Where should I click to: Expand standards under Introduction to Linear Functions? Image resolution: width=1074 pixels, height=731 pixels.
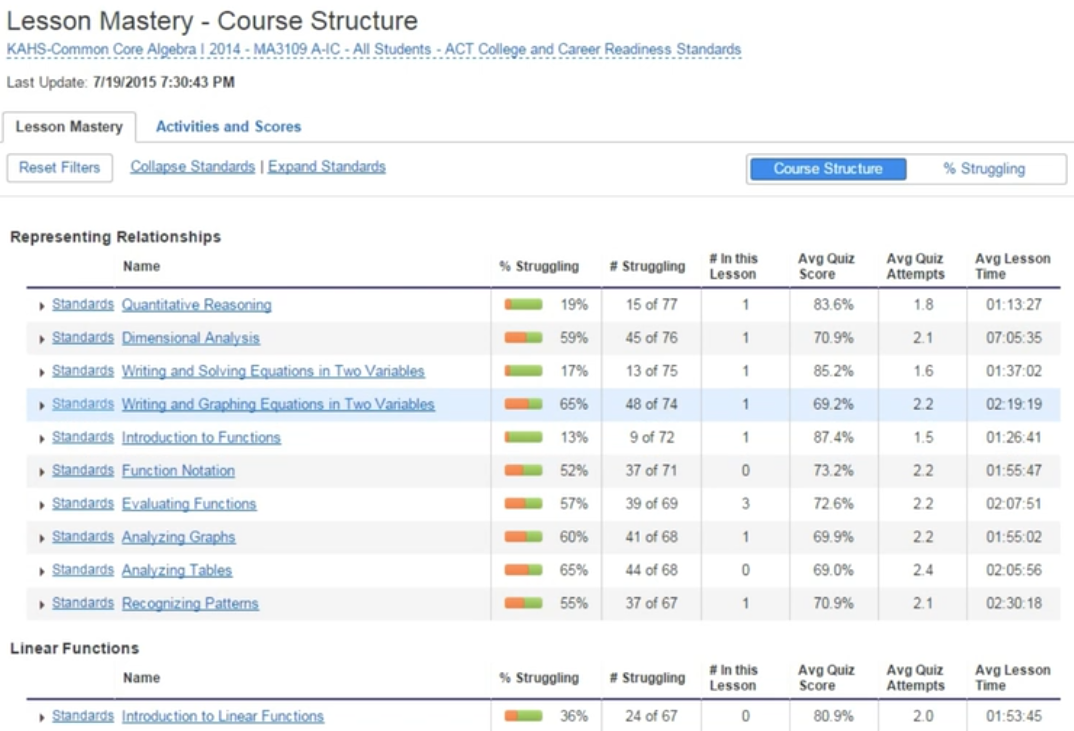coord(81,716)
